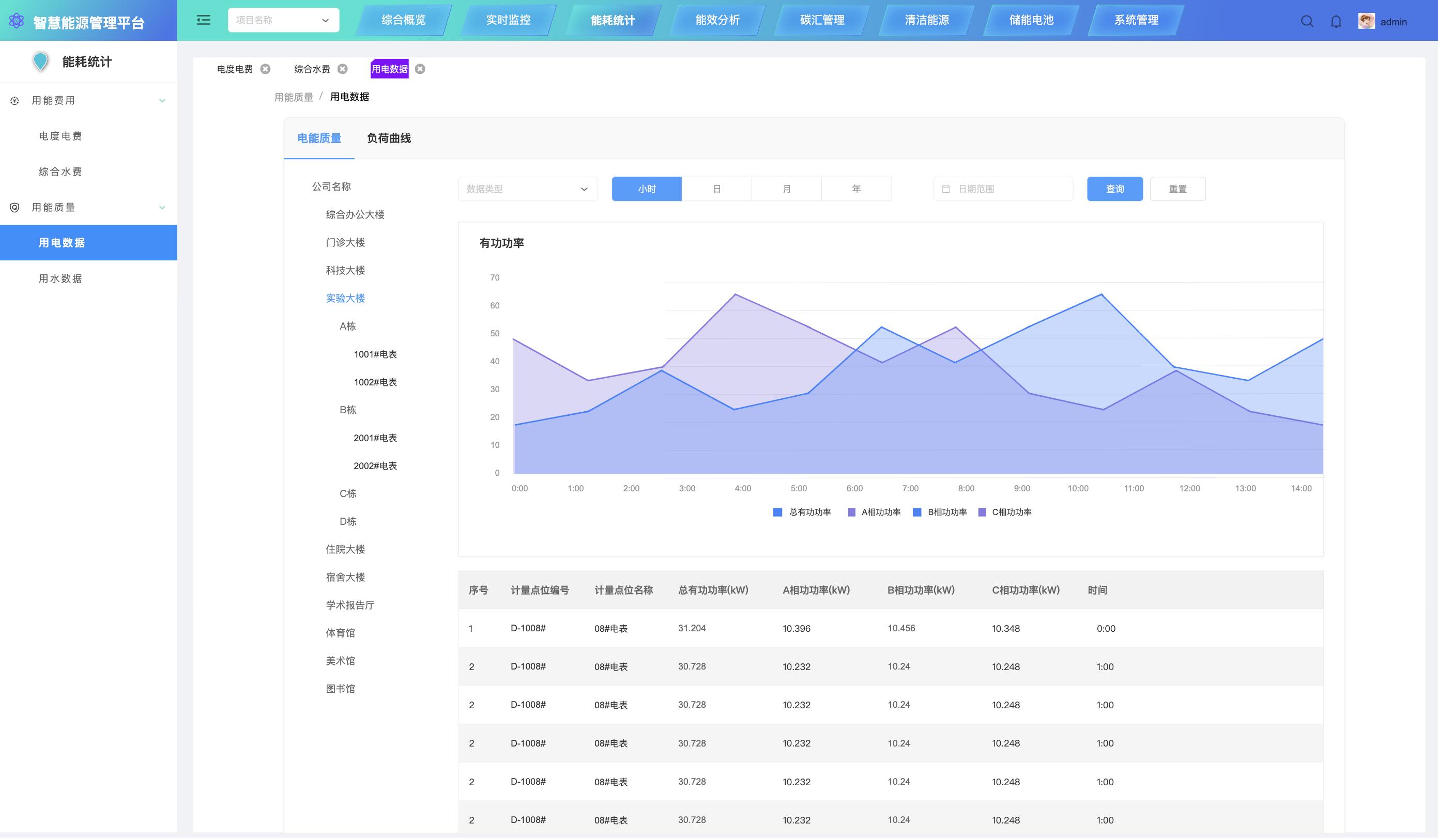
Task: Close the 综合水费 tab
Action: coord(342,69)
